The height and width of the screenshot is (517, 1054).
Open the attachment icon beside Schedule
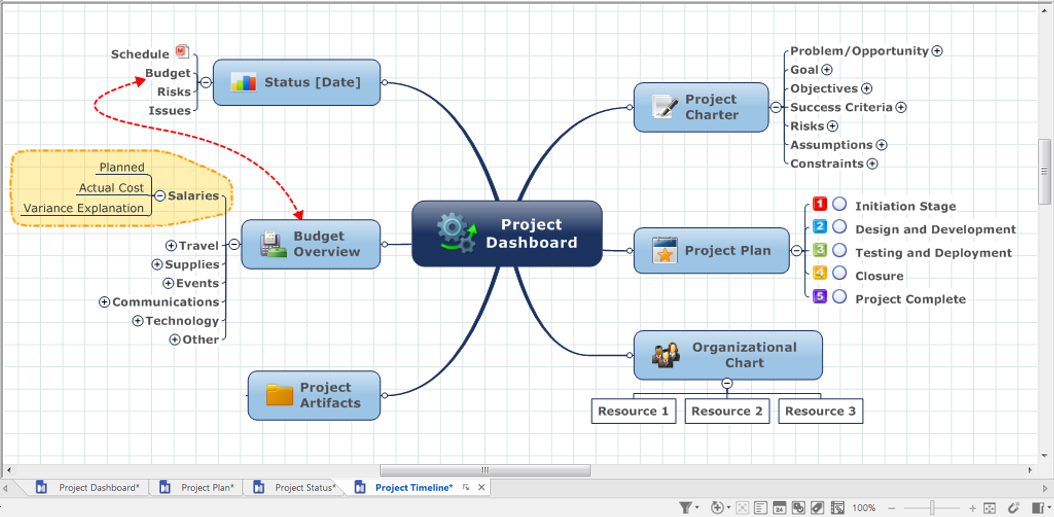coord(182,51)
